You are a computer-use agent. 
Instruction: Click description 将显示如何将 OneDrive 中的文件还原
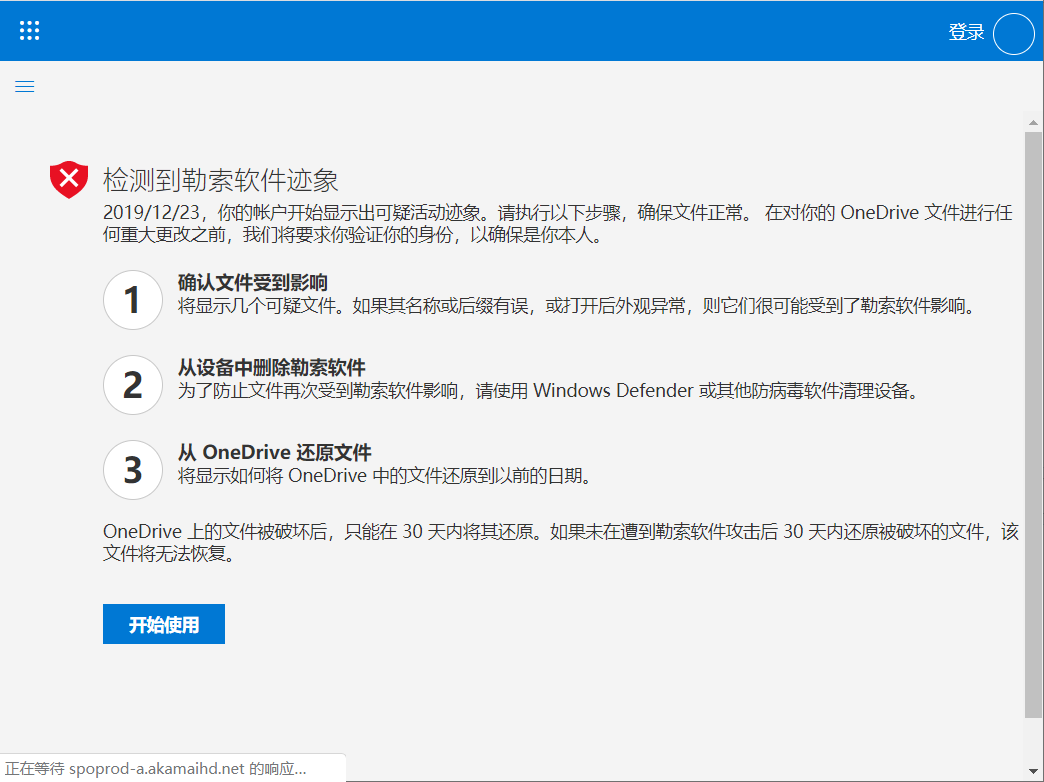tap(386, 476)
